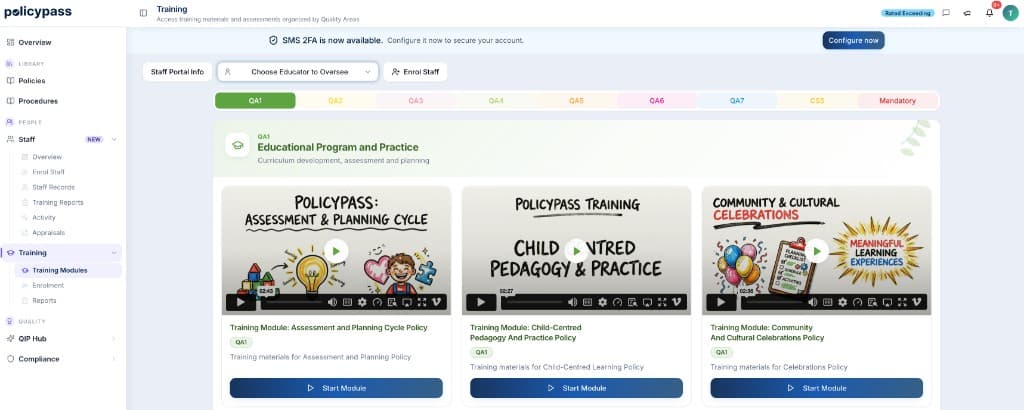1024x410 pixels.
Task: Click Vimeo logo on Assessment & Planning Cycle video
Action: click(x=437, y=302)
